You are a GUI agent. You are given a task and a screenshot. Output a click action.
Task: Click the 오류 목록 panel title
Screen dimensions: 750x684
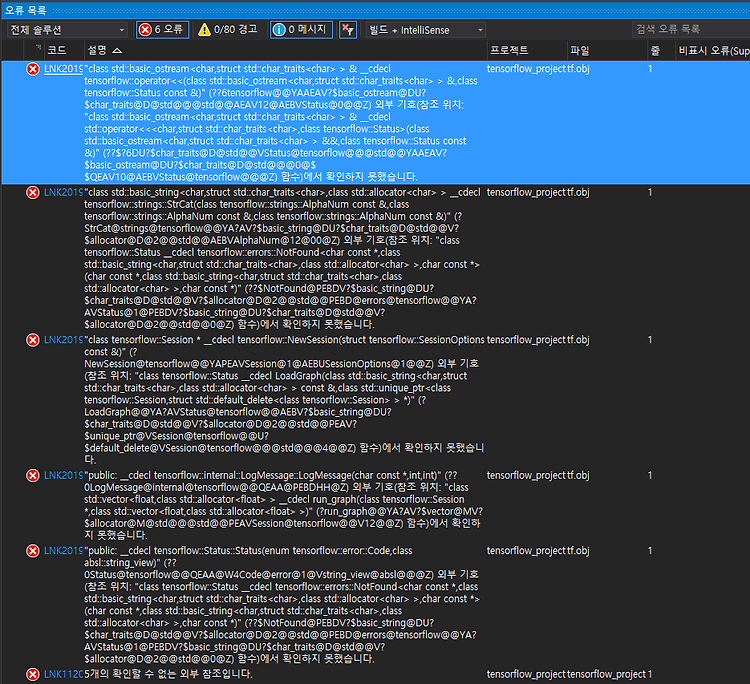click(x=25, y=10)
